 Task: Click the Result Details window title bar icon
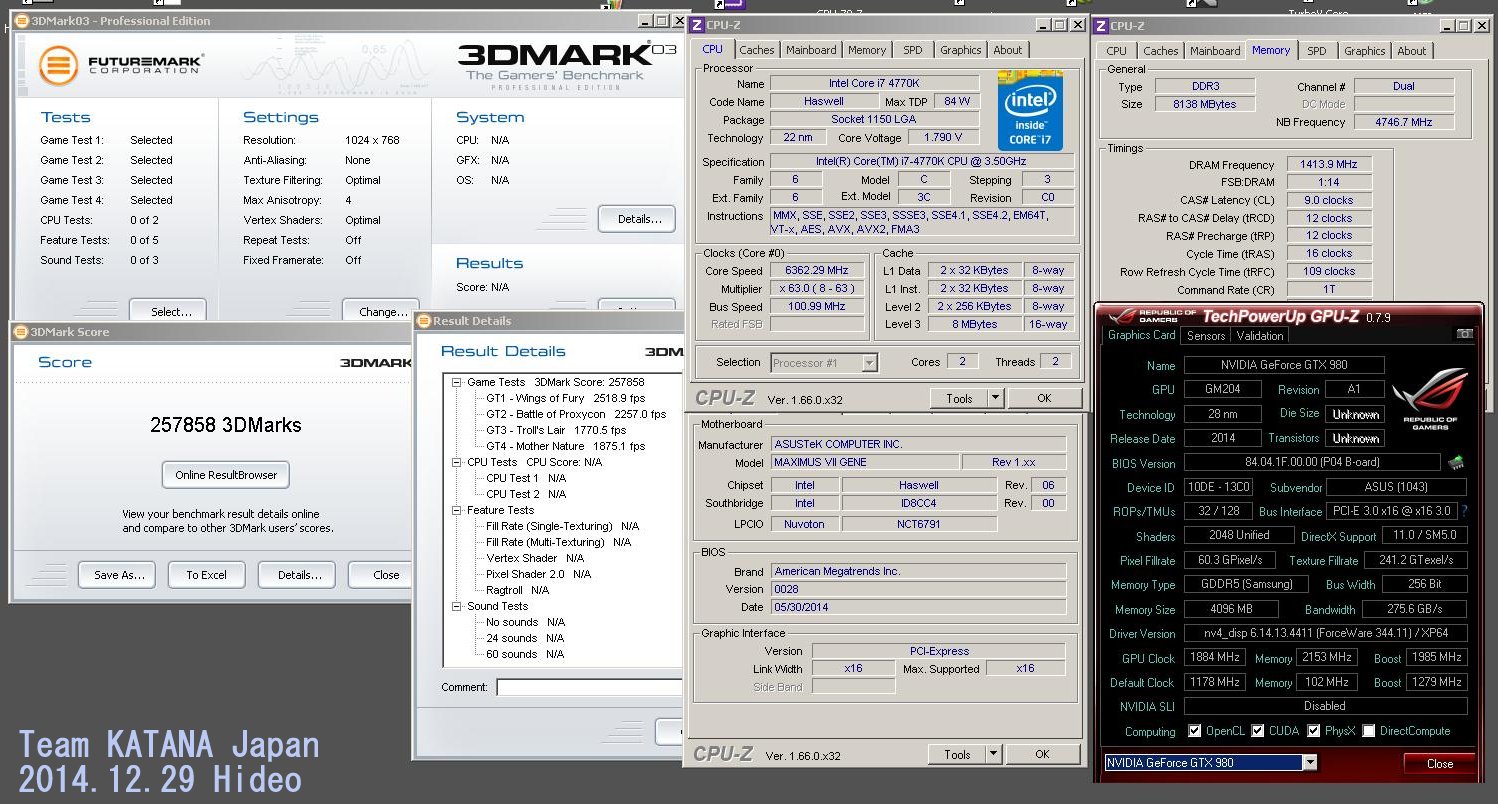tap(424, 321)
